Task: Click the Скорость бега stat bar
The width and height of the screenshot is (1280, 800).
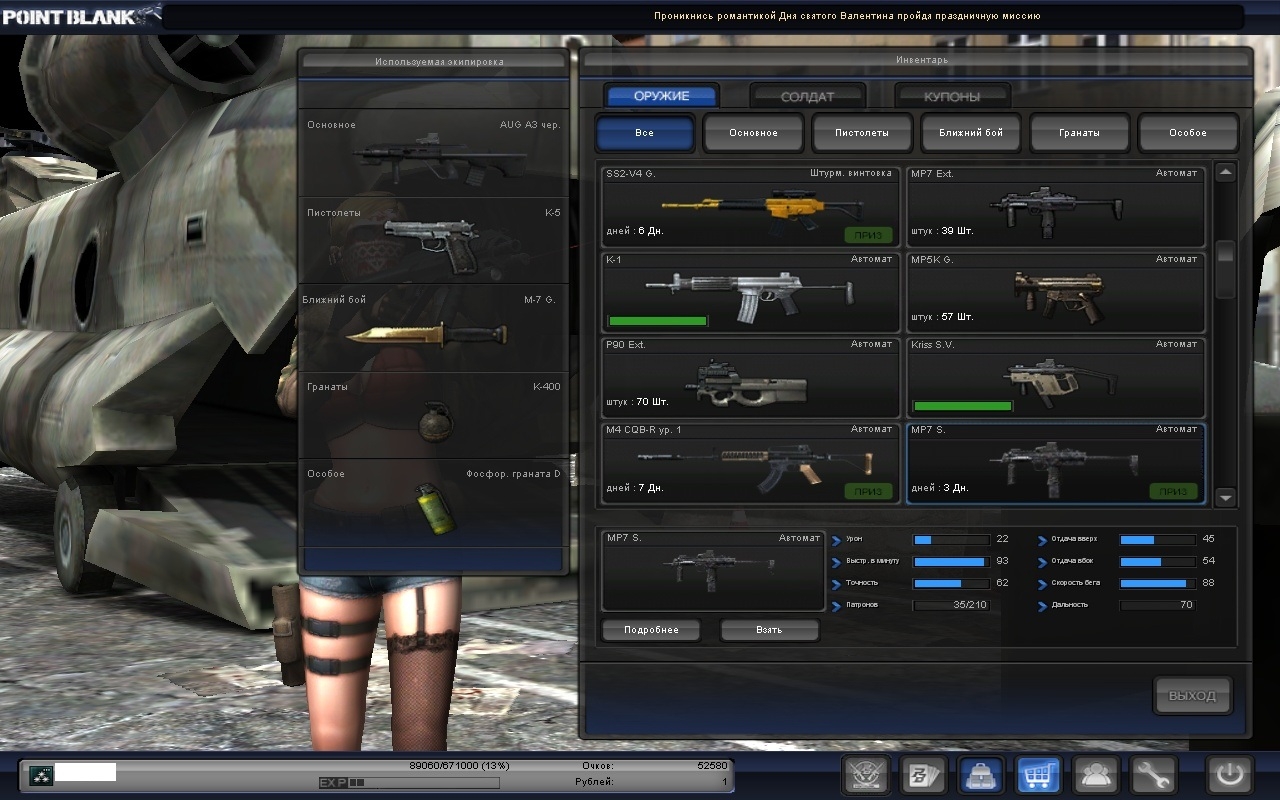Action: (1157, 583)
